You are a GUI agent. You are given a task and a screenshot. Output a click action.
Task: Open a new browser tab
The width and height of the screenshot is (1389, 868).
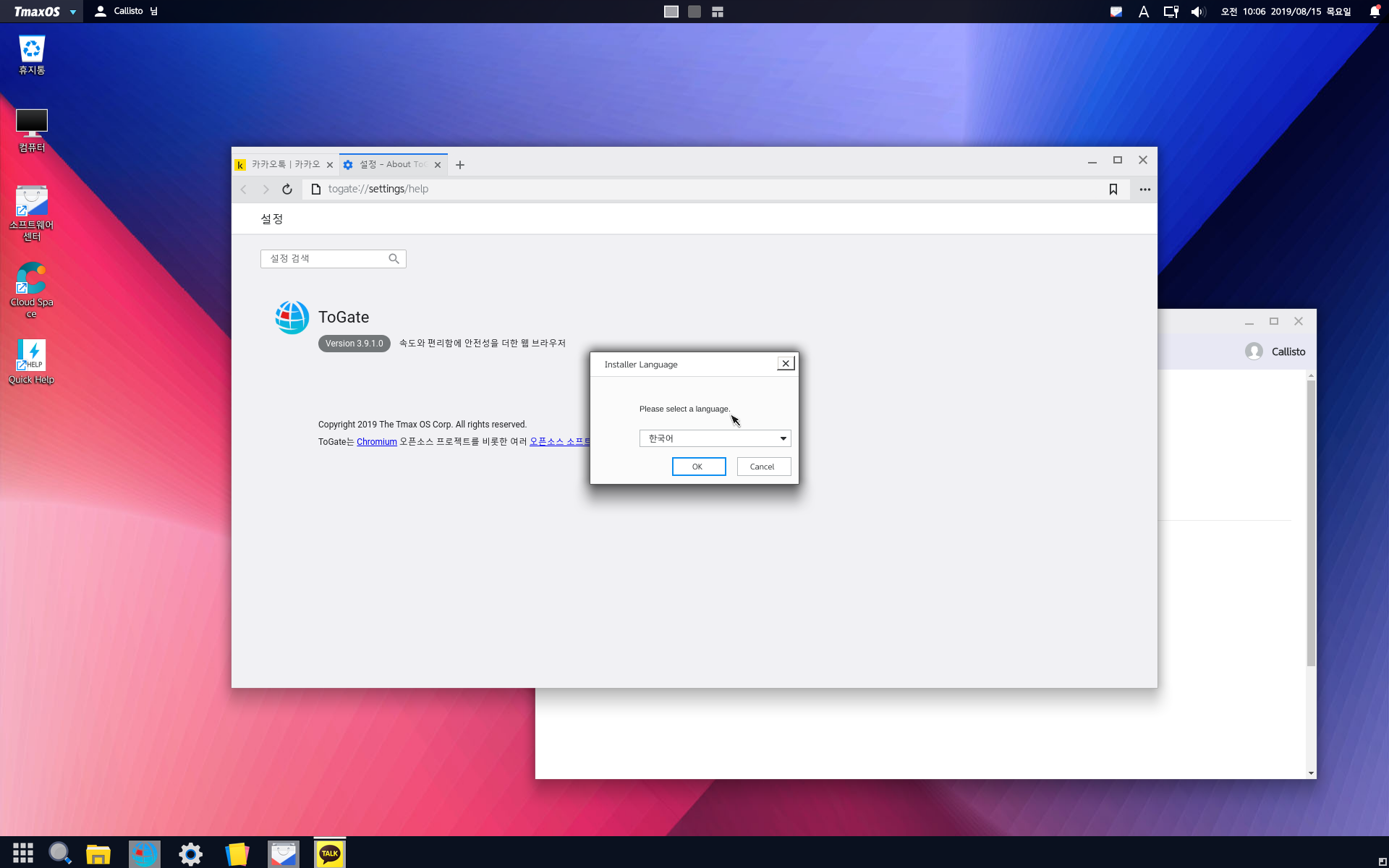pos(460,165)
